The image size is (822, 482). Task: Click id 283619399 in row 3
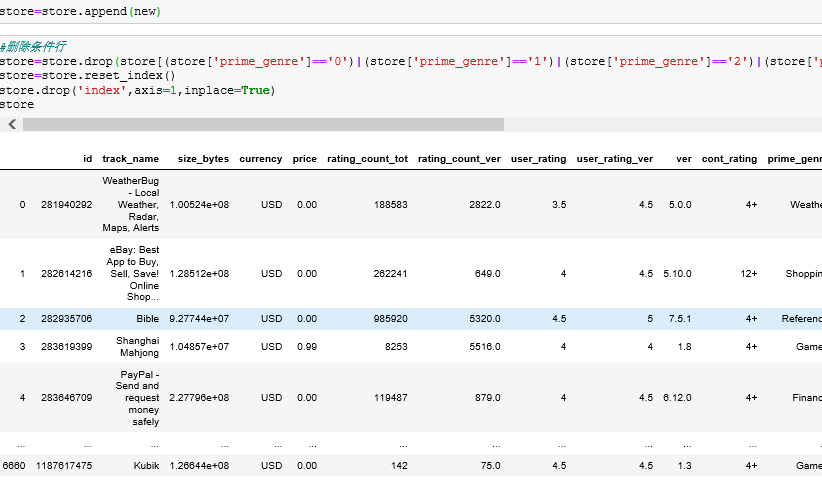coord(67,347)
